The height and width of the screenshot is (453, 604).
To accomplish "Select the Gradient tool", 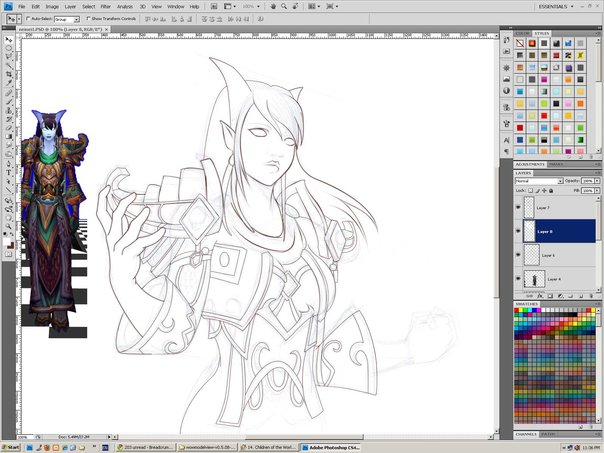I will pyautogui.click(x=8, y=136).
